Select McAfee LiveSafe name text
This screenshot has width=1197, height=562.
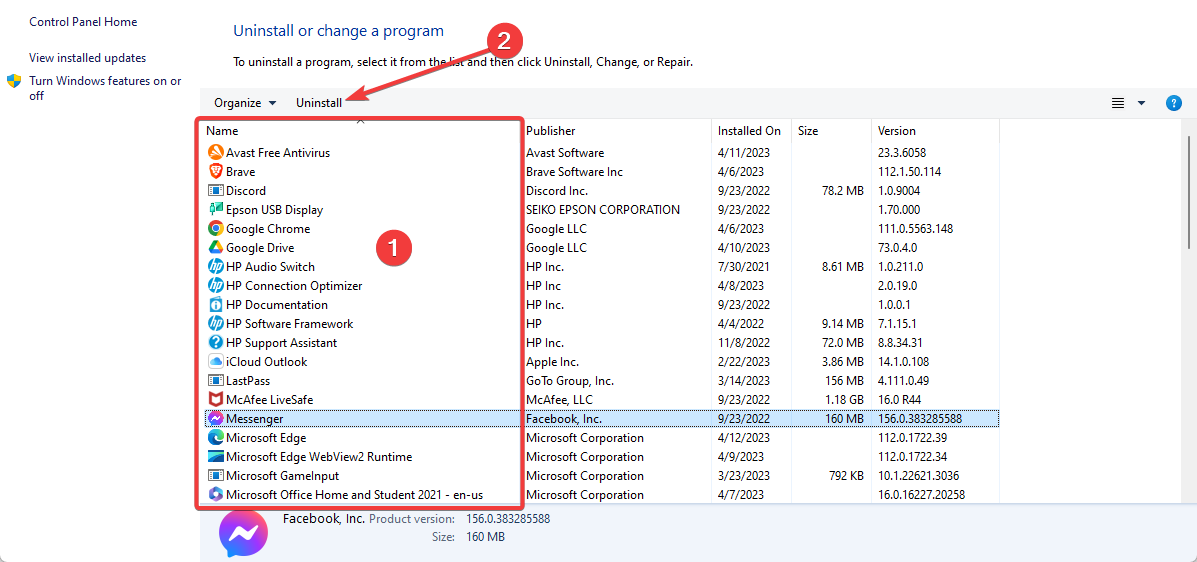click(269, 399)
